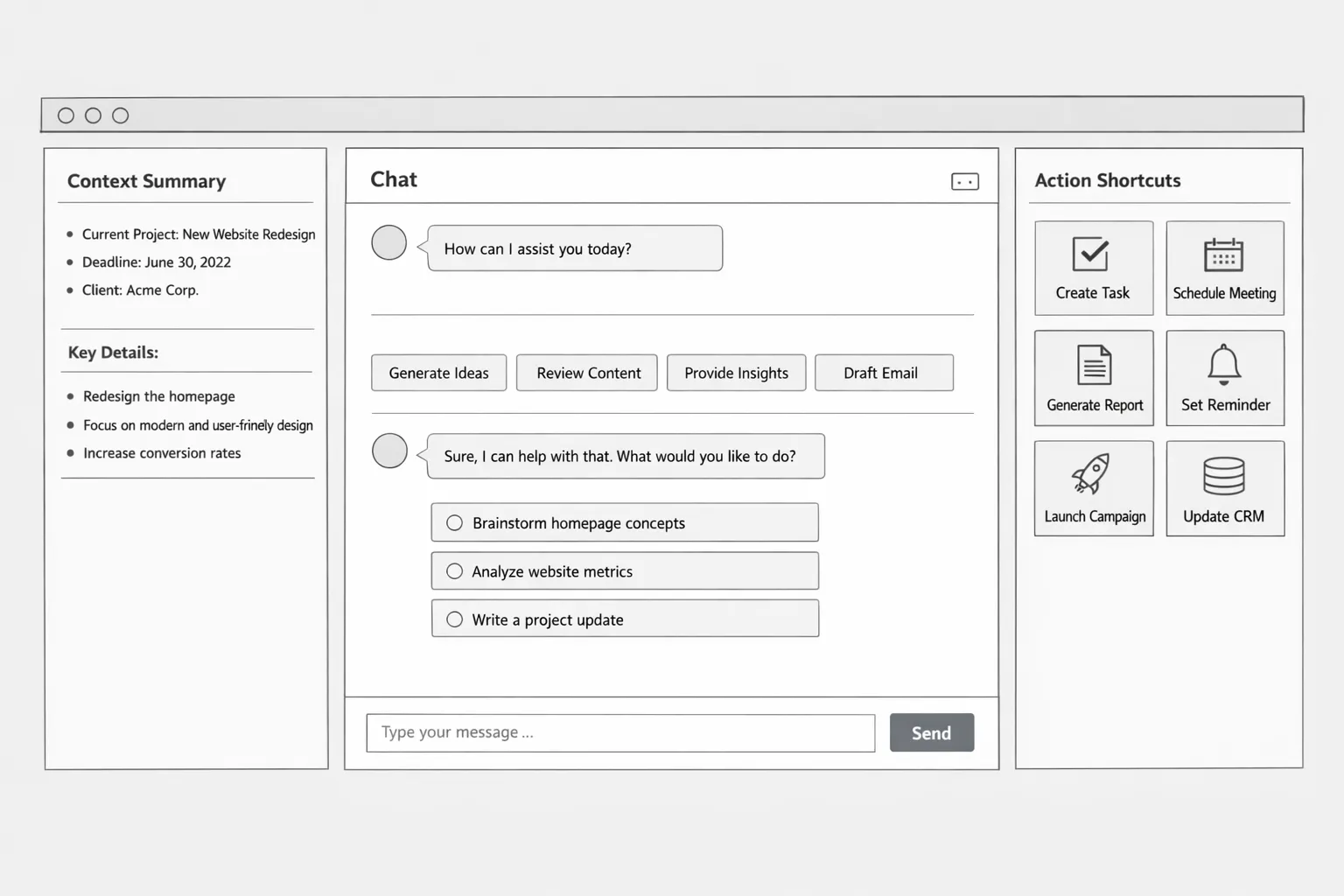This screenshot has width=1344, height=896.
Task: Click the Key Details section heading
Action: click(113, 353)
